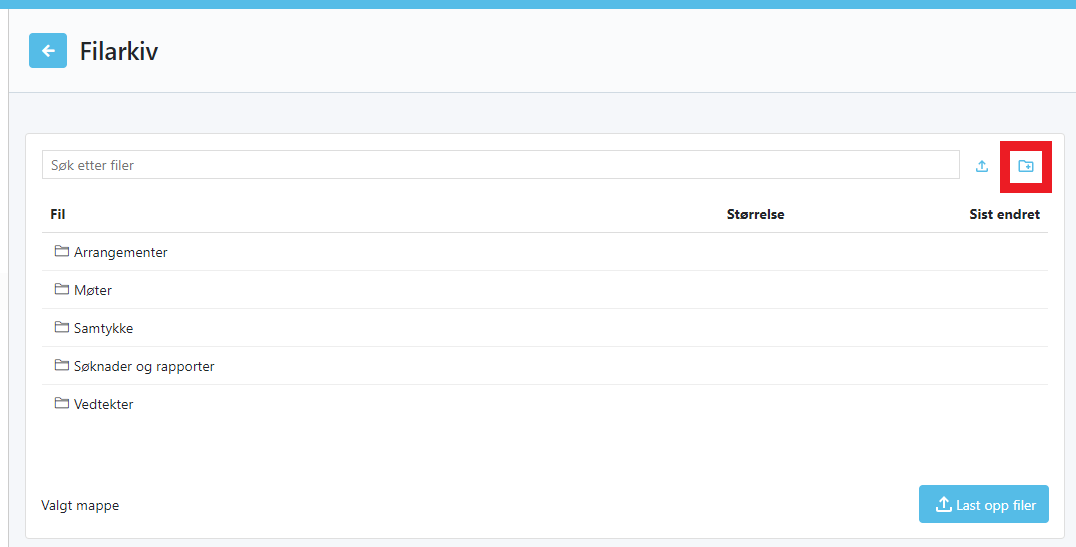Open the Arrangementer folder

pos(120,253)
